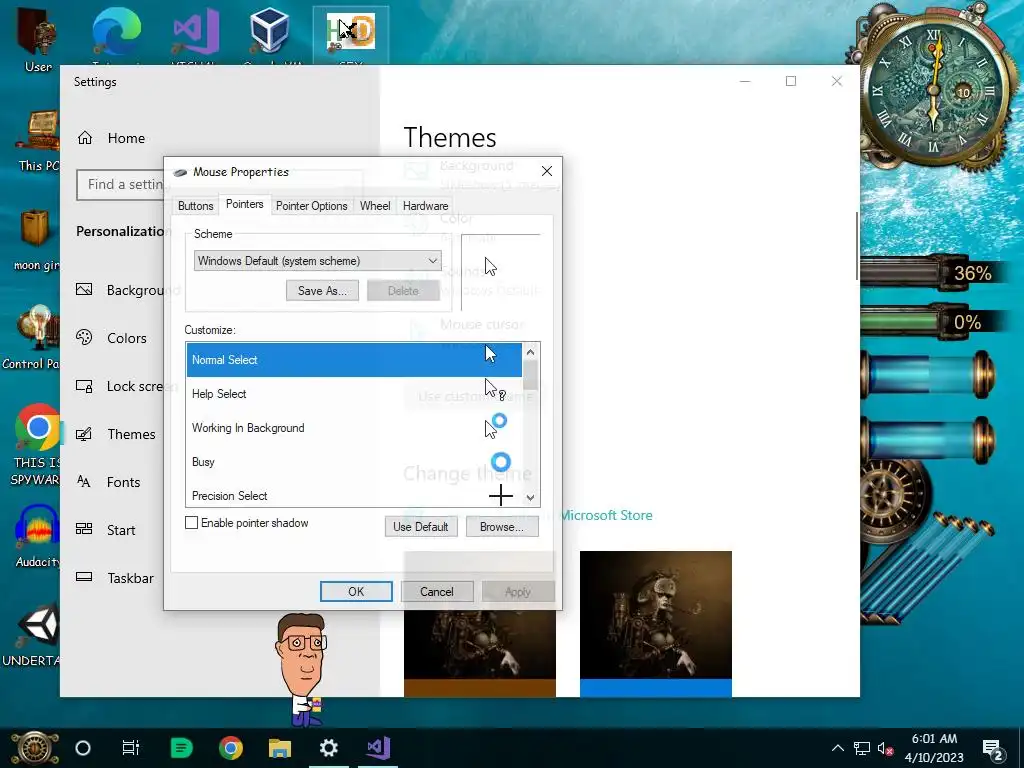Click the 0% green gauge widget
Screen dimensions: 1024x768
pyautogui.click(x=931, y=322)
